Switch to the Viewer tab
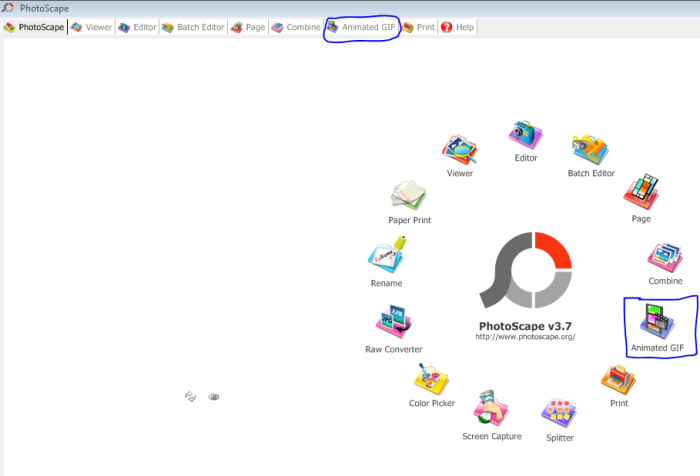700x476 pixels. pos(92,27)
